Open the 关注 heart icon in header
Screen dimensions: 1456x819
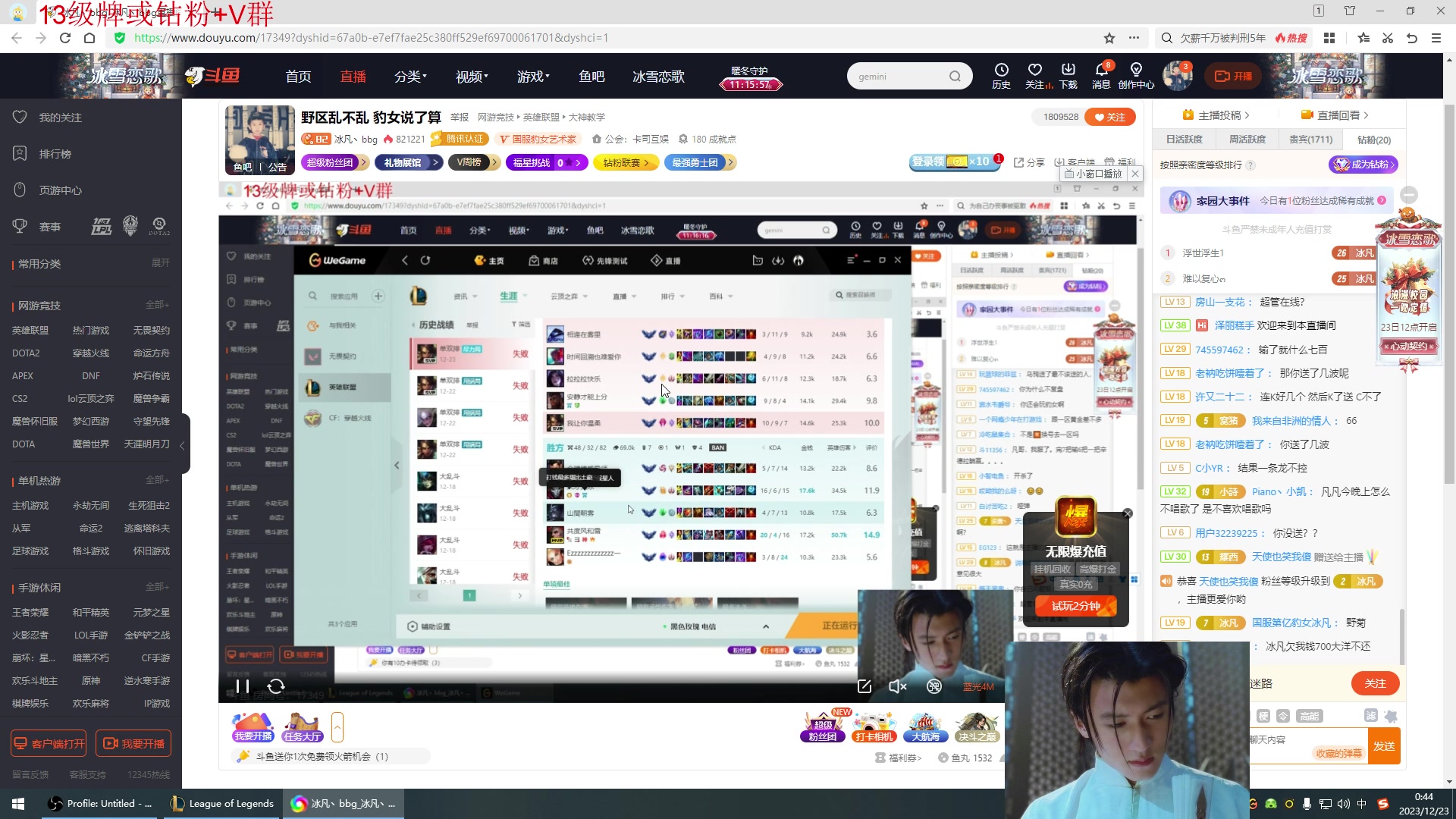pos(1035,76)
